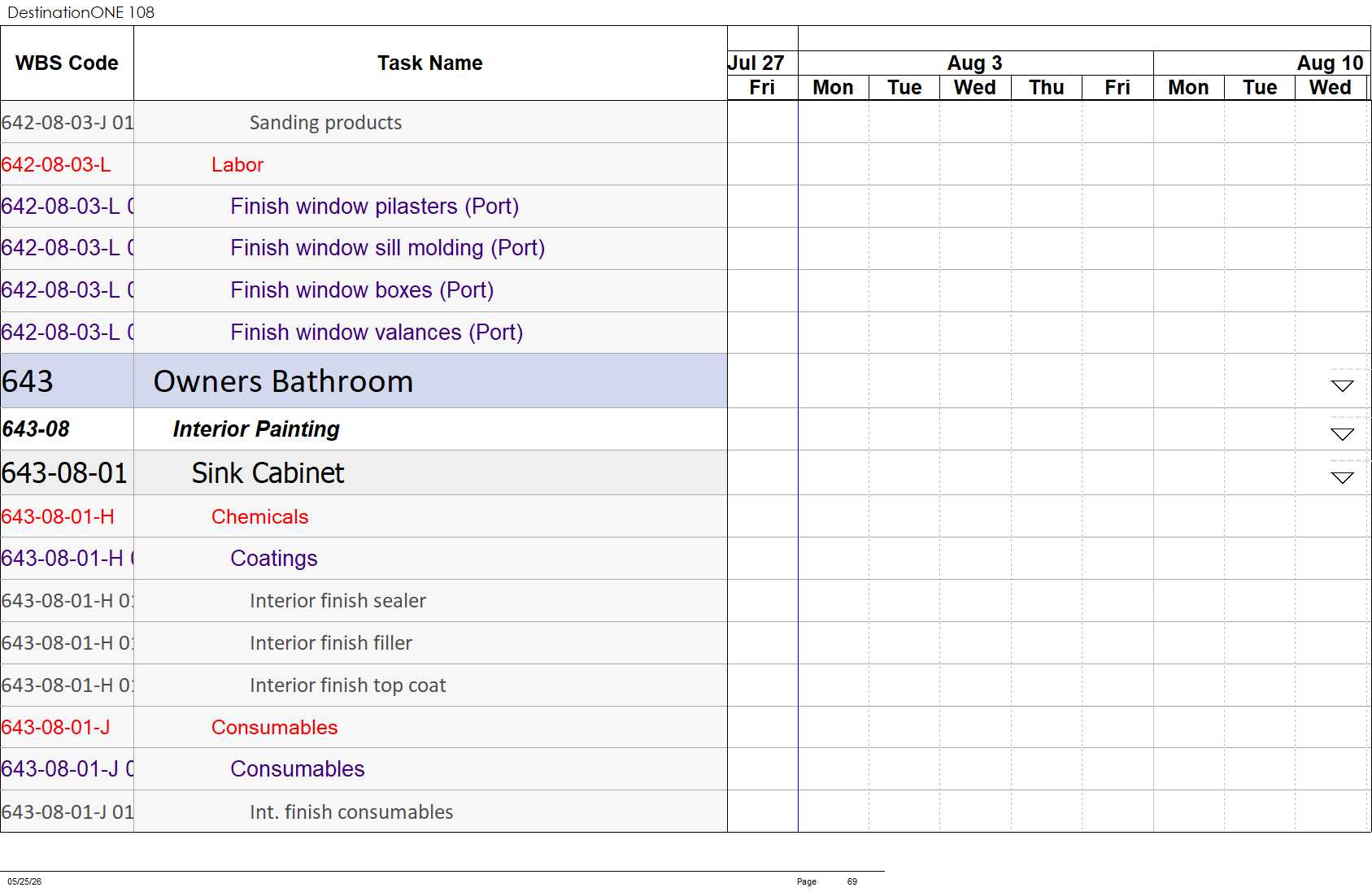This screenshot has width=1372, height=892.
Task: Click the Aug 3 week header
Action: (975, 63)
